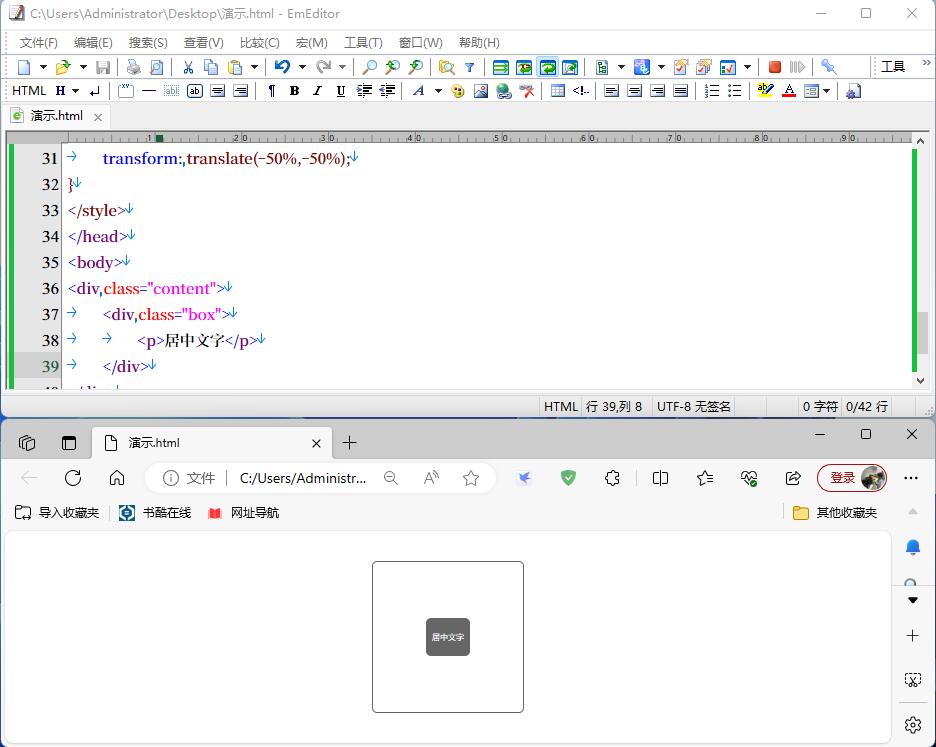Open a new tab in Edge
Viewport: 936px width, 747px height.
(349, 442)
